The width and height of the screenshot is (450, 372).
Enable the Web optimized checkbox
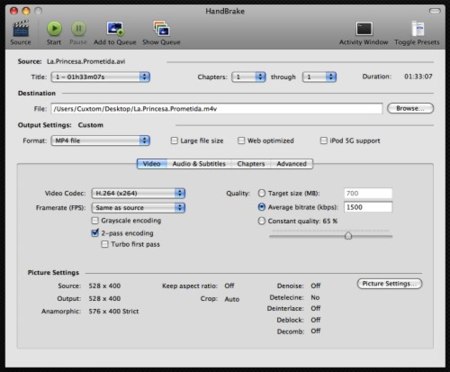coord(241,140)
